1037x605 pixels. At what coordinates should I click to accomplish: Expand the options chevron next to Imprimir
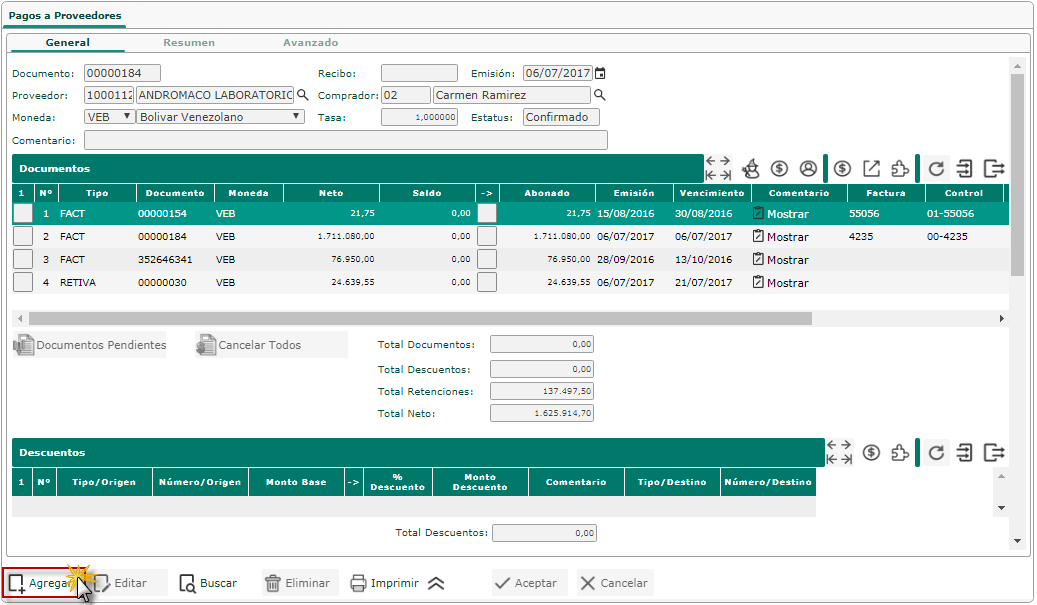(436, 583)
